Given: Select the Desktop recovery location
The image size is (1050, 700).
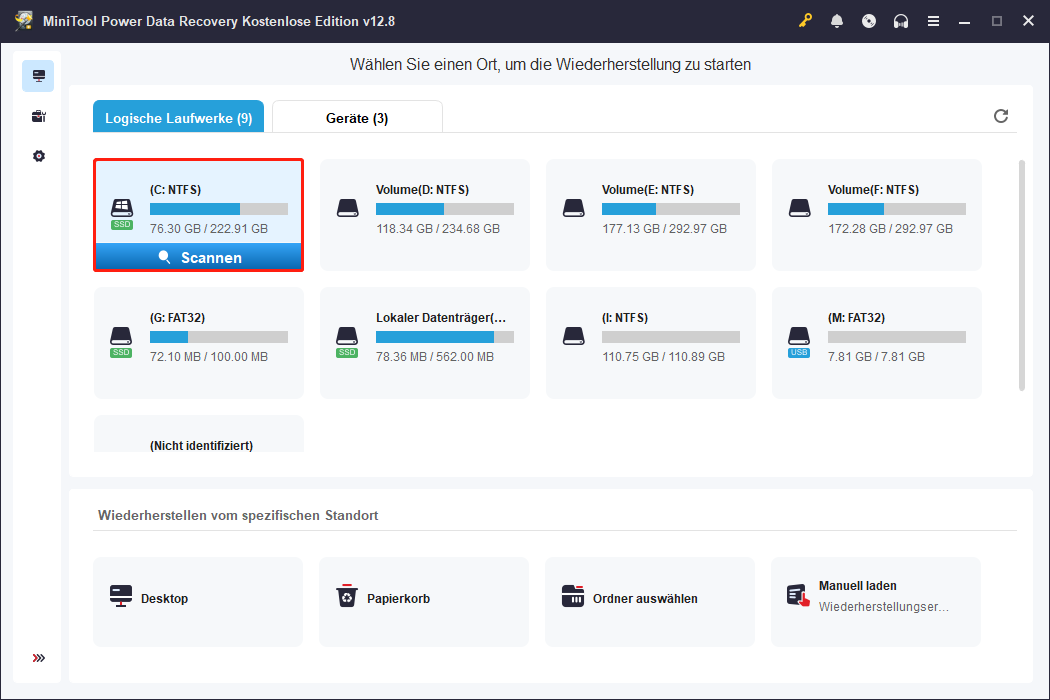Looking at the screenshot, I should (x=198, y=601).
